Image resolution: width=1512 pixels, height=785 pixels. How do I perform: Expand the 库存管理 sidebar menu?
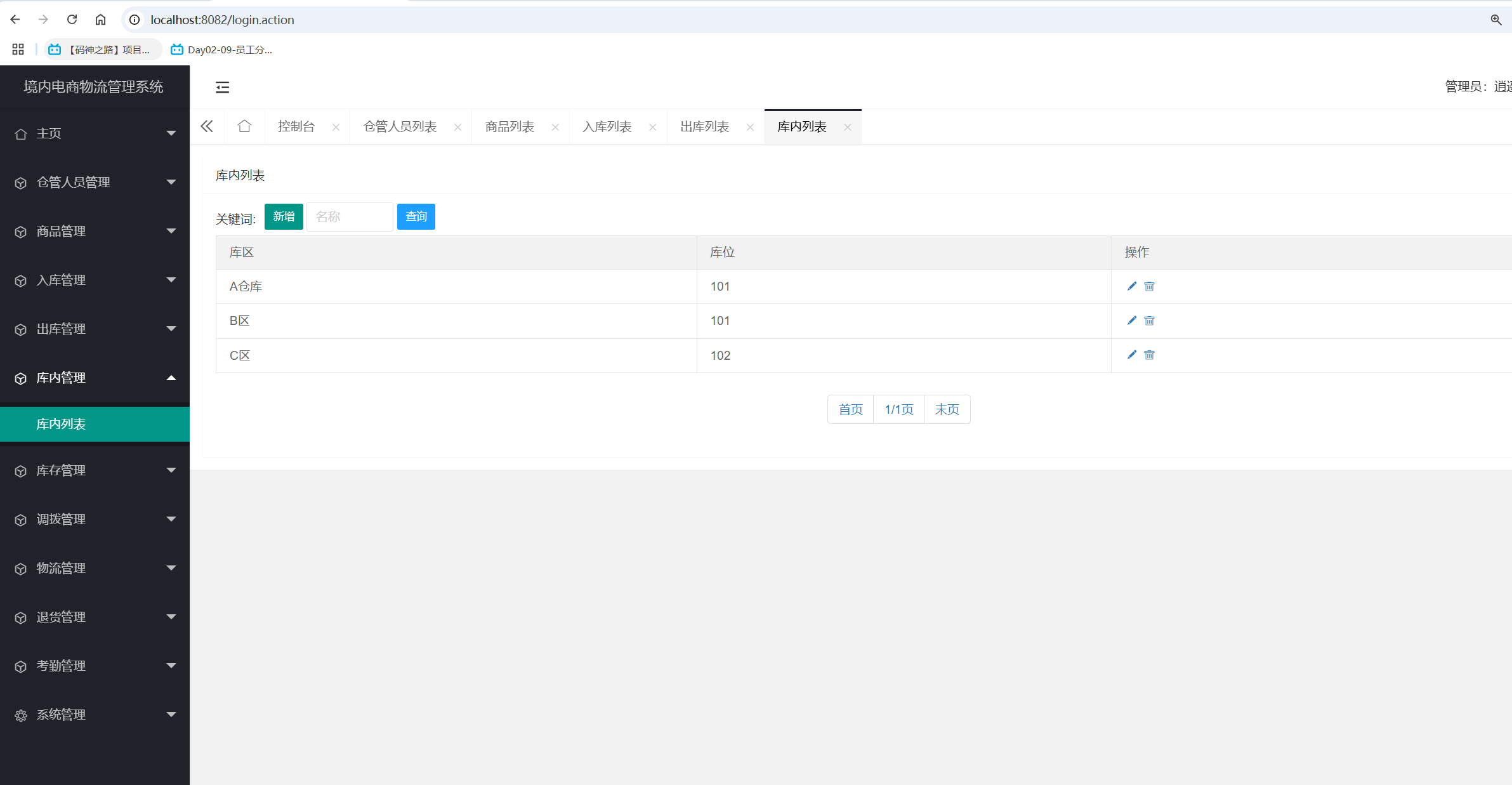95,470
